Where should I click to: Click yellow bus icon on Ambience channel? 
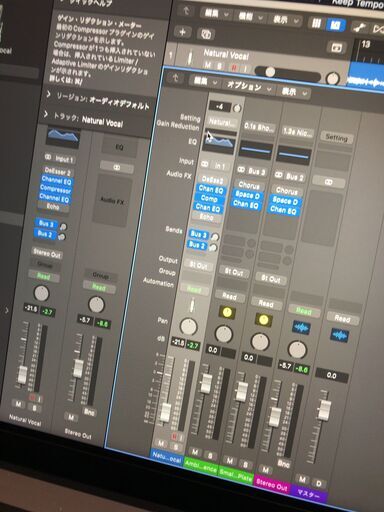(x=227, y=312)
